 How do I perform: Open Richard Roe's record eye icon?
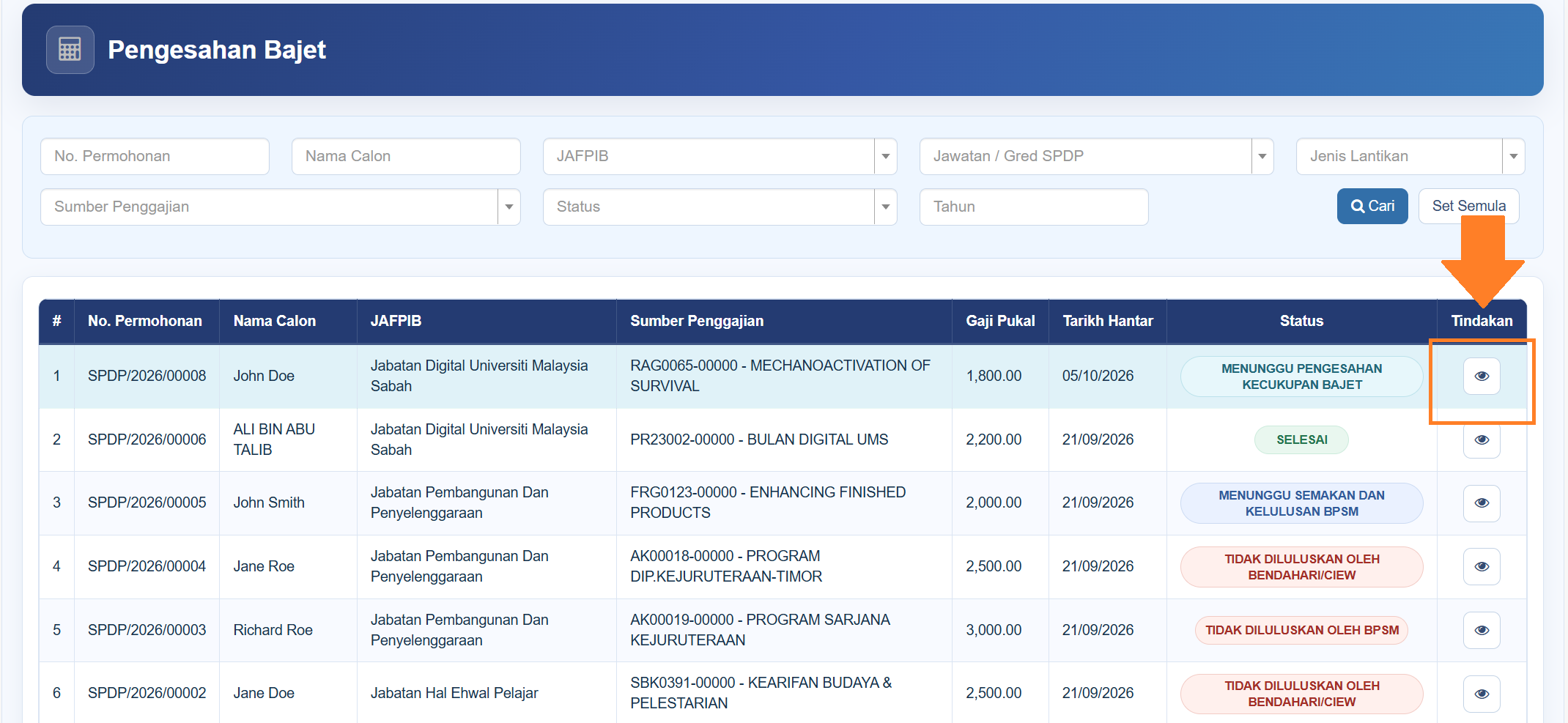[1481, 630]
